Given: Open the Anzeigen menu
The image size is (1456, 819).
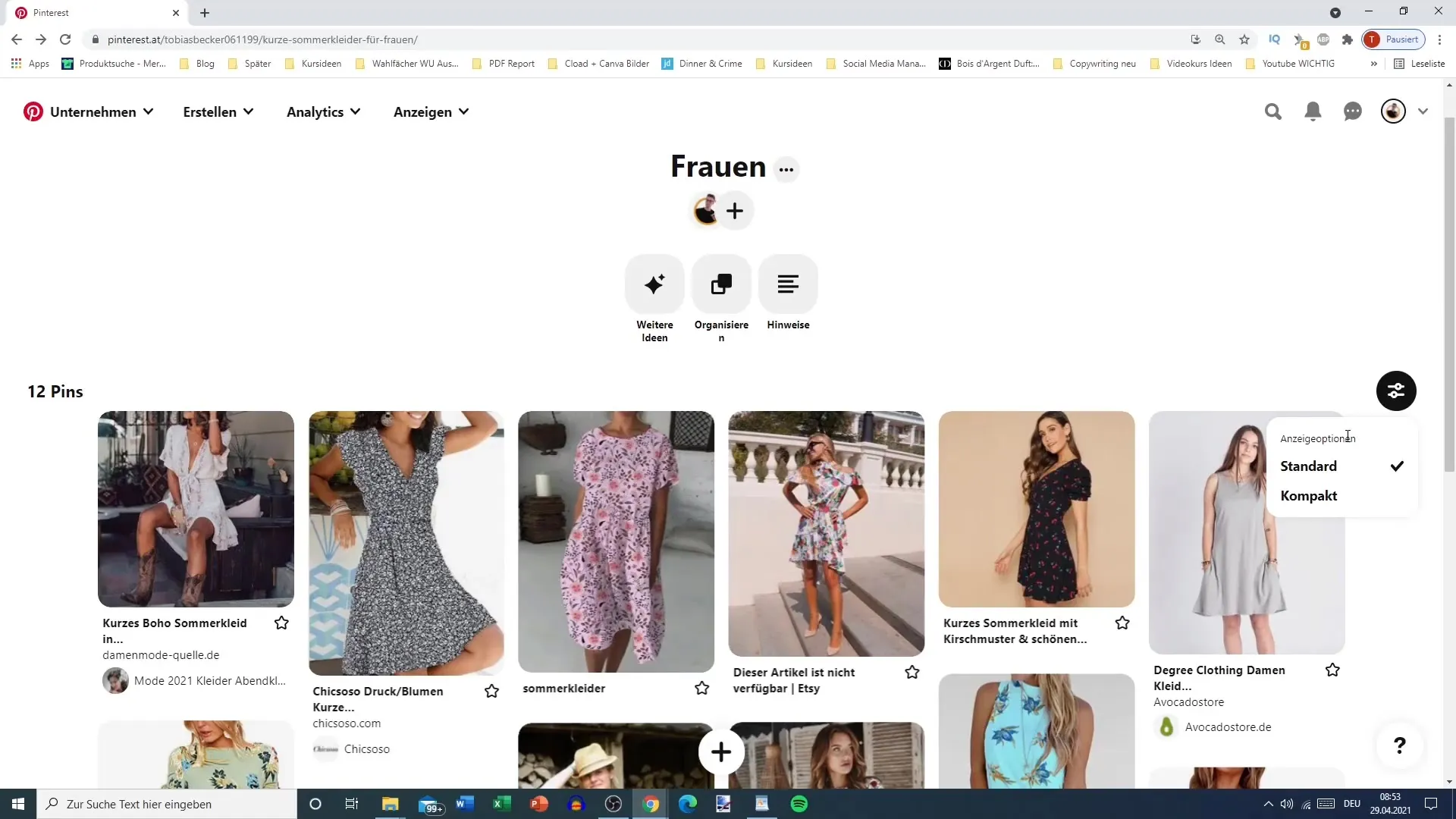Looking at the screenshot, I should click(x=431, y=111).
